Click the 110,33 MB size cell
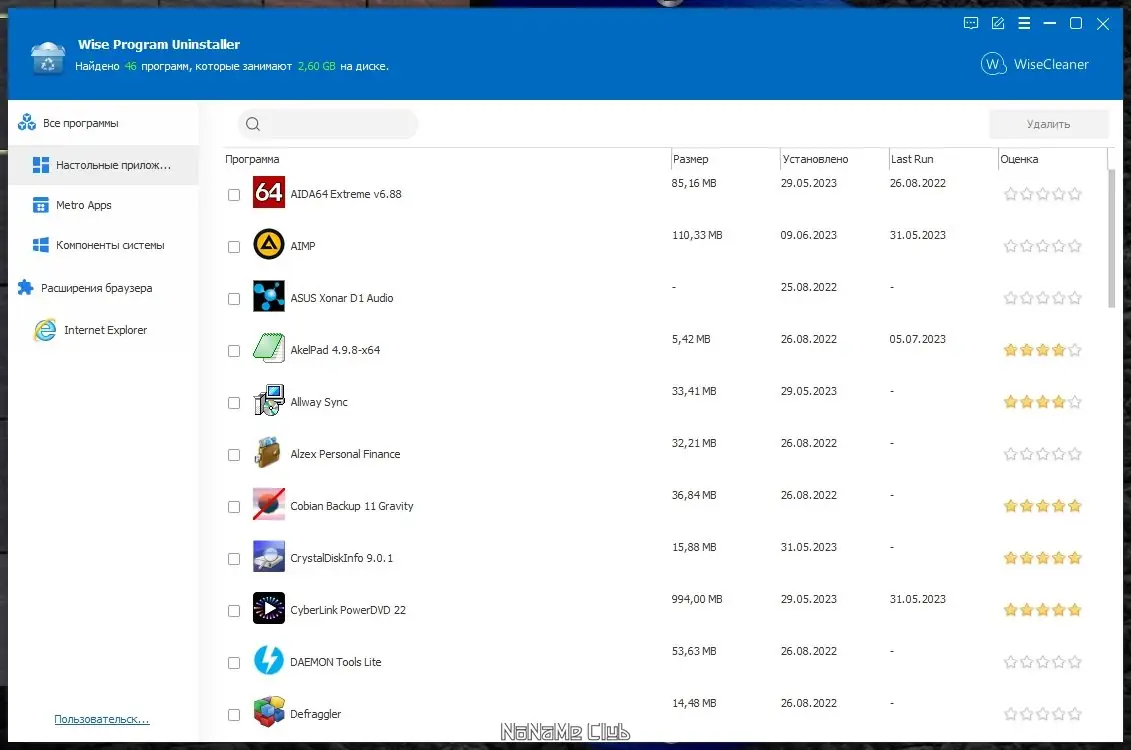 point(697,235)
